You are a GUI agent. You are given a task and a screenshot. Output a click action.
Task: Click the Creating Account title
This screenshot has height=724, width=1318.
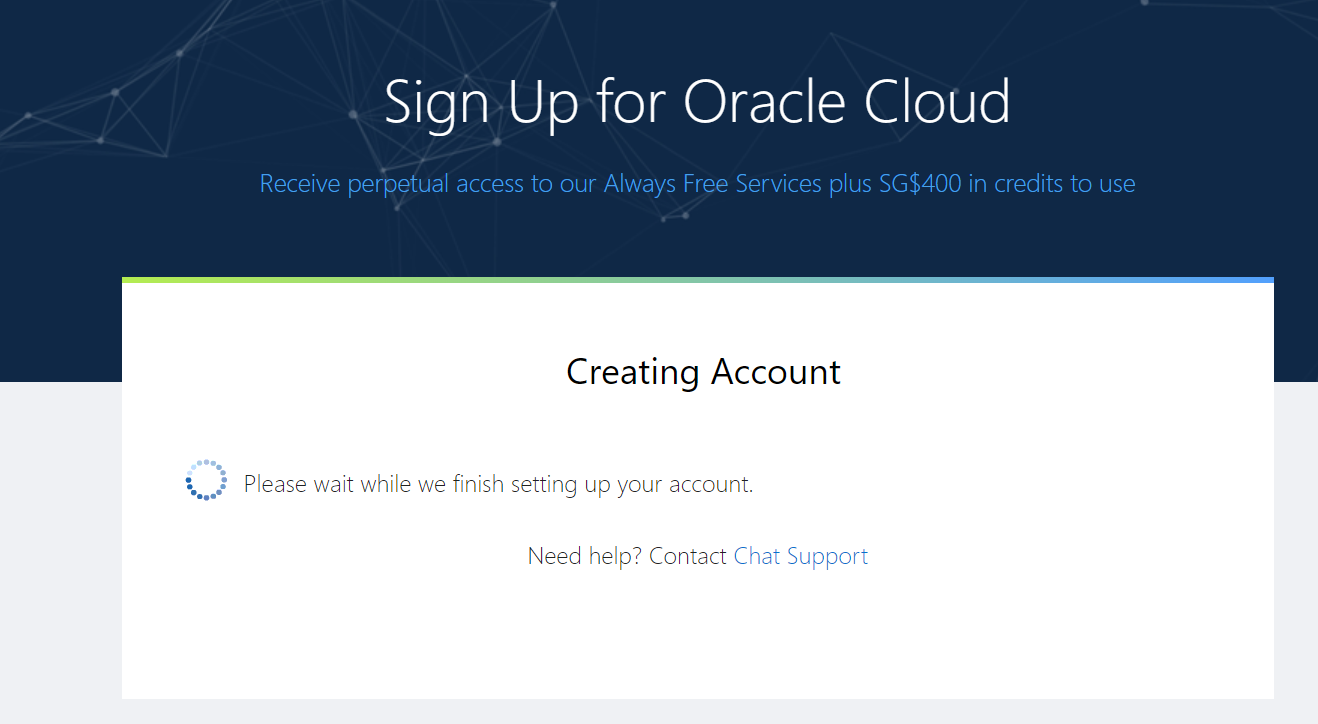[703, 371]
